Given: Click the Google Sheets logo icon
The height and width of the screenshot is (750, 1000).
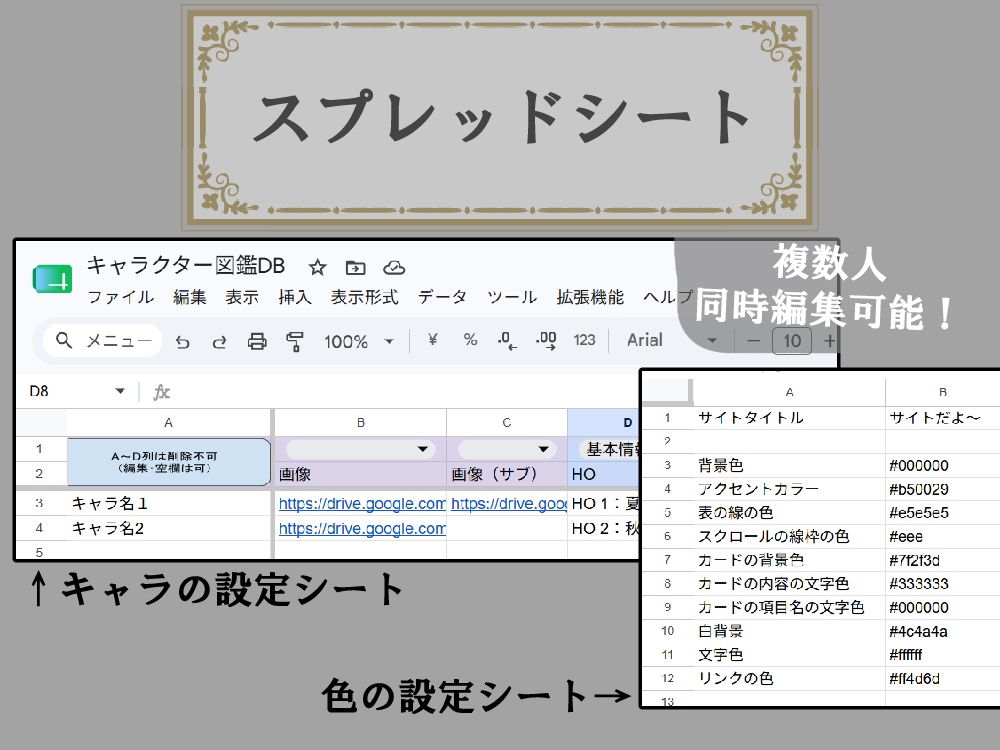Looking at the screenshot, I should point(52,279).
